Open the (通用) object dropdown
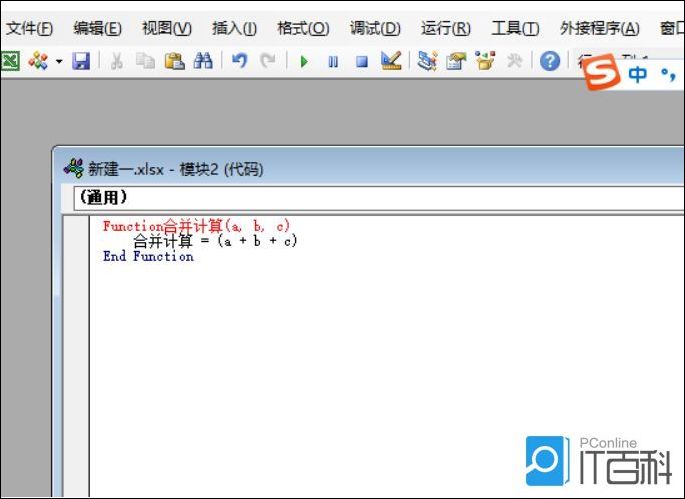685x499 pixels. [379, 198]
